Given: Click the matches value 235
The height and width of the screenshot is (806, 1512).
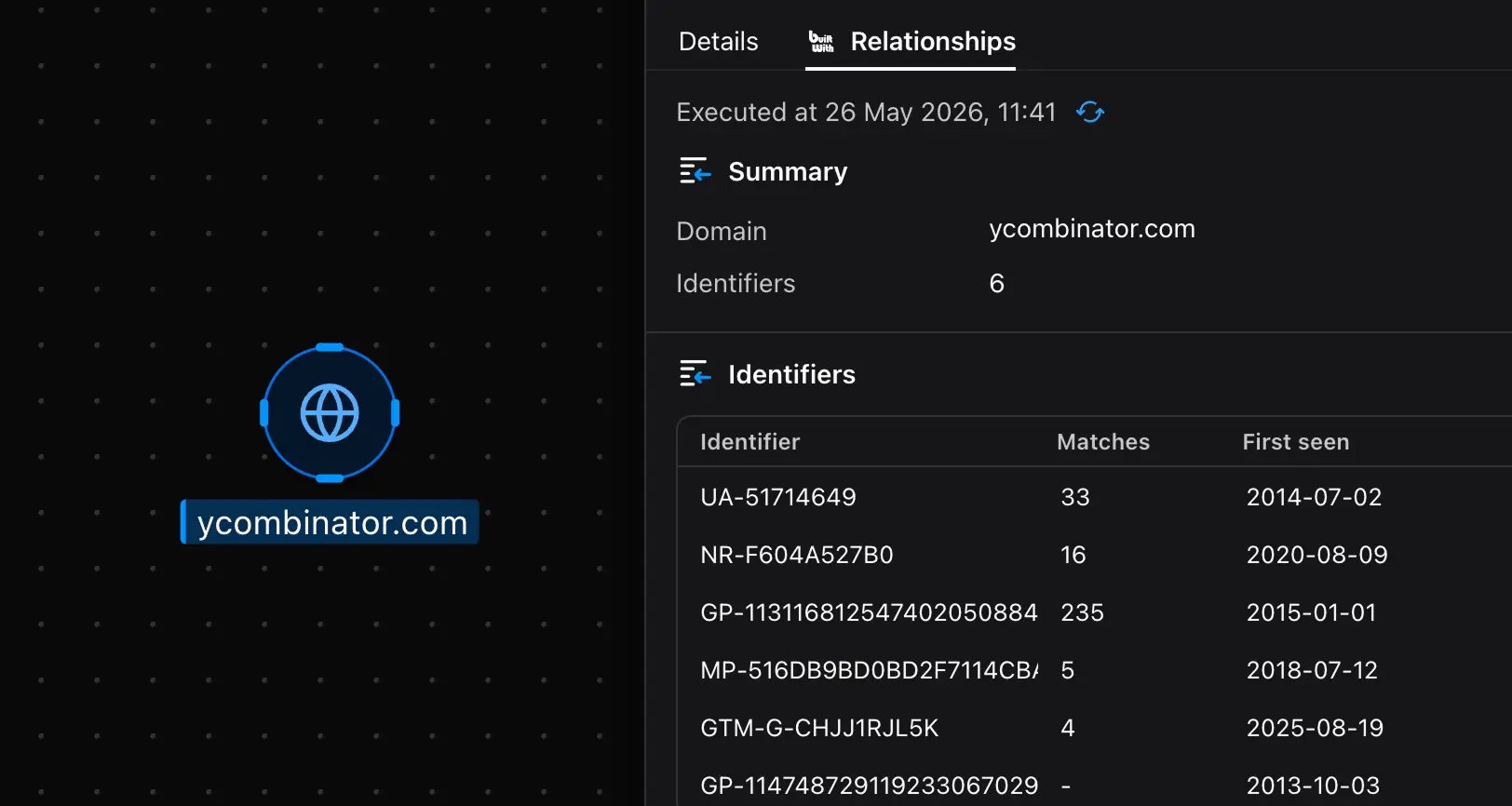Looking at the screenshot, I should click(1082, 612).
